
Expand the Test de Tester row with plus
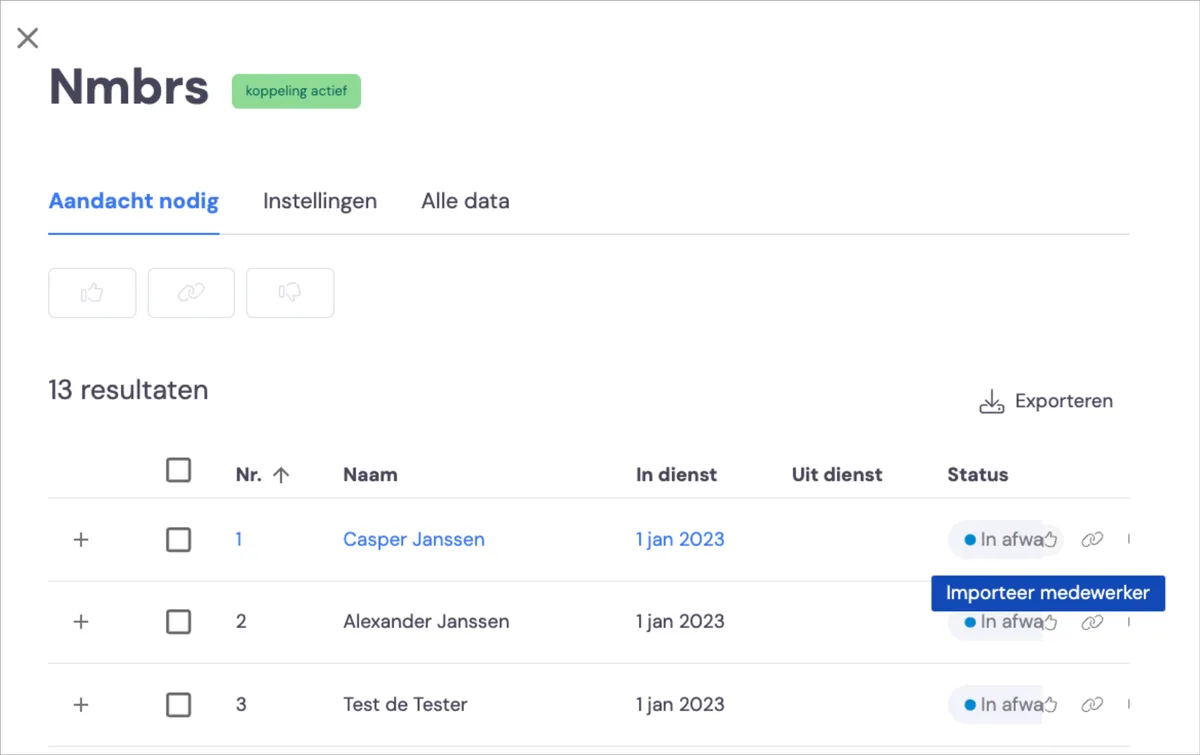point(82,705)
